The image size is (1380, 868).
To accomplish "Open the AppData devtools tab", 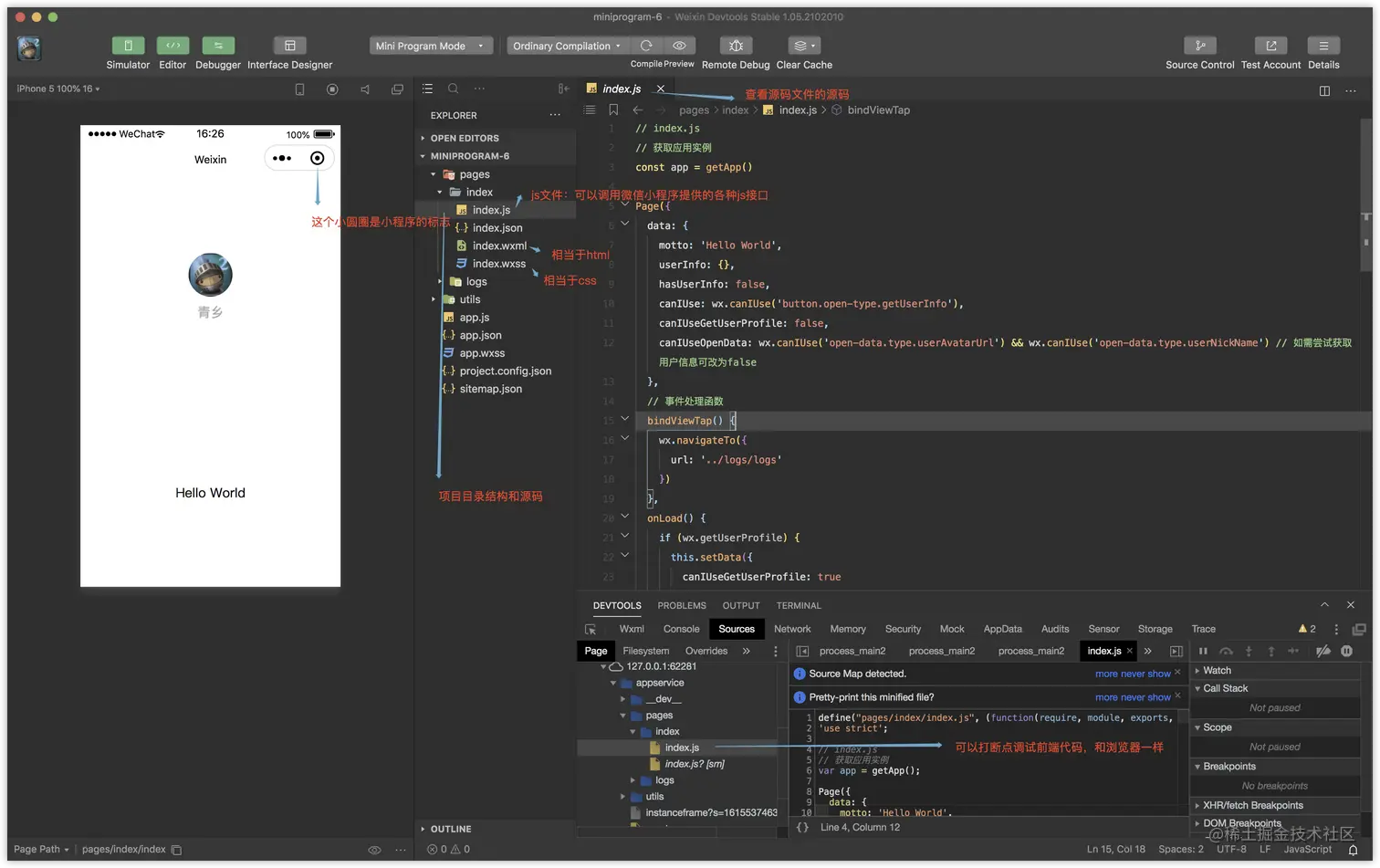I will pyautogui.click(x=1002, y=629).
